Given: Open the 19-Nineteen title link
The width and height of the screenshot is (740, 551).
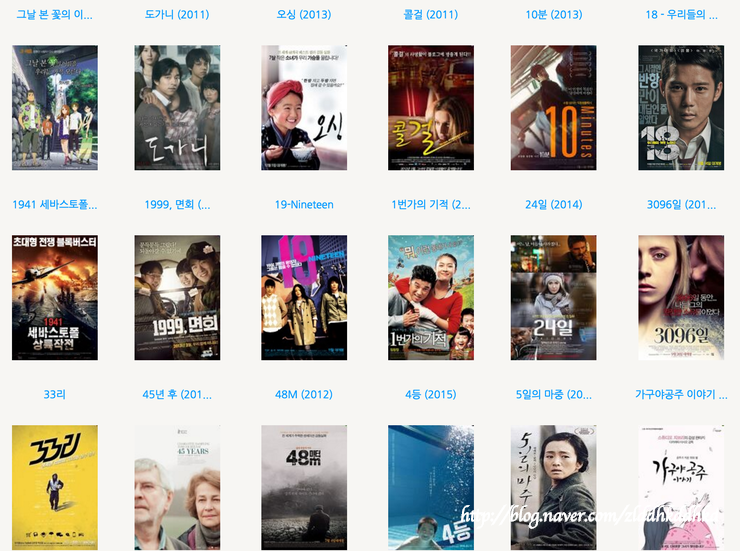Looking at the screenshot, I should pos(304,204).
